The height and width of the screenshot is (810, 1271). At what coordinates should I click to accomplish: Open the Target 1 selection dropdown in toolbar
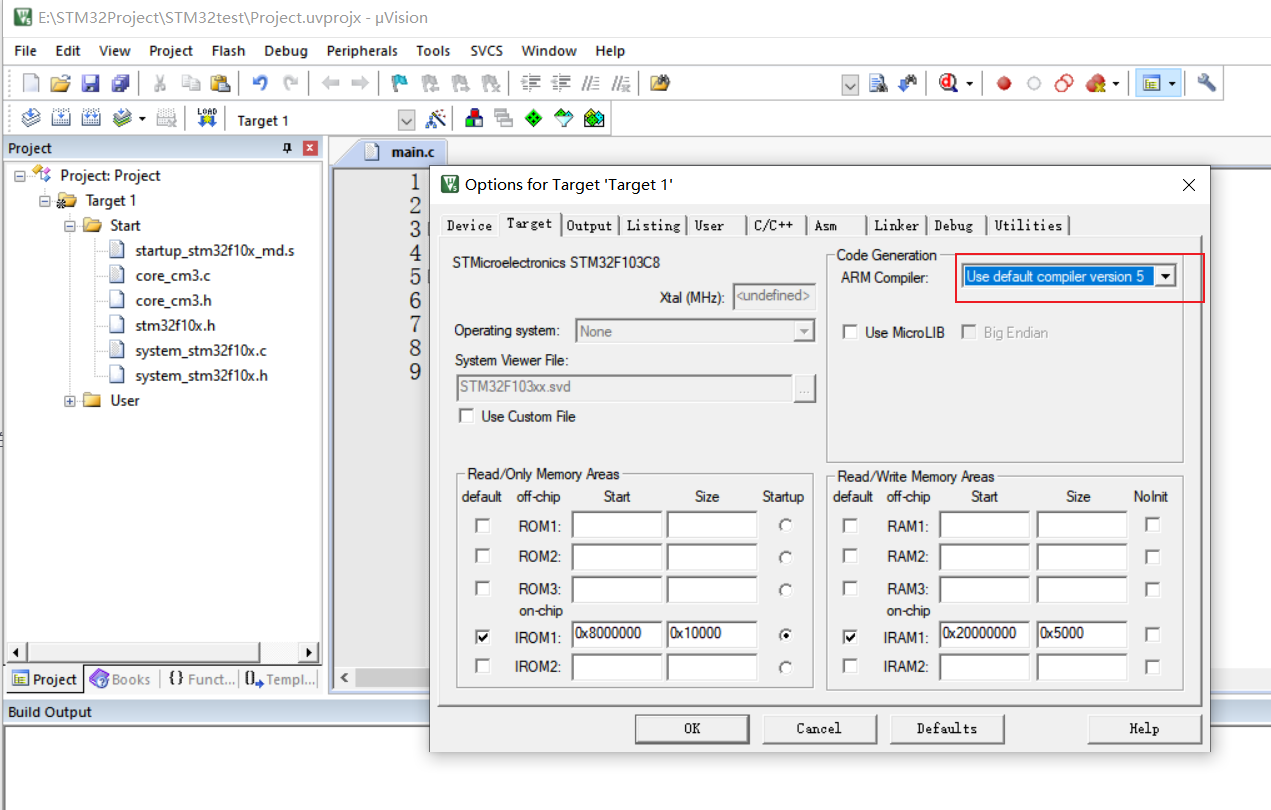(406, 120)
